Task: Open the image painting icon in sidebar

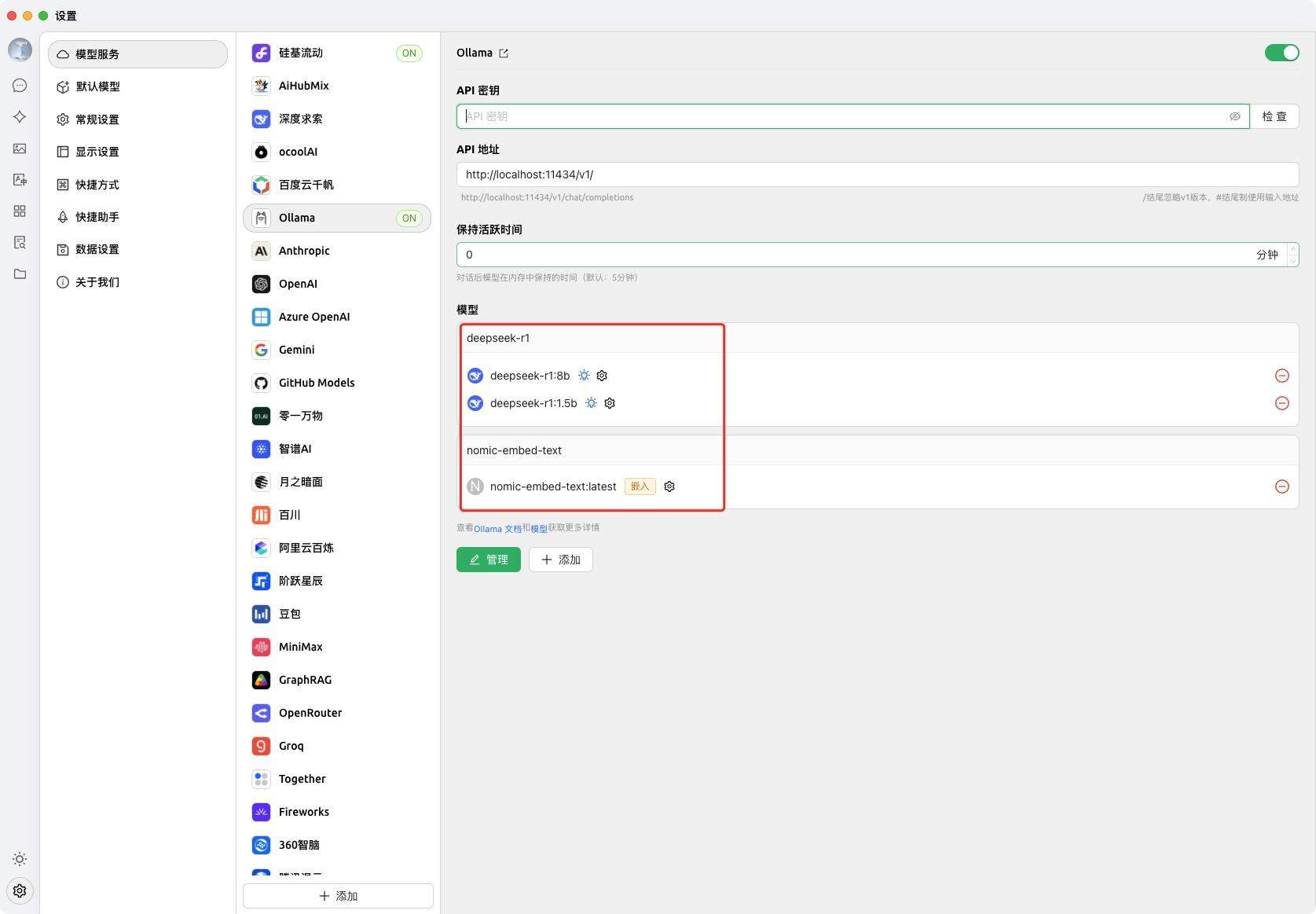Action: 20,149
